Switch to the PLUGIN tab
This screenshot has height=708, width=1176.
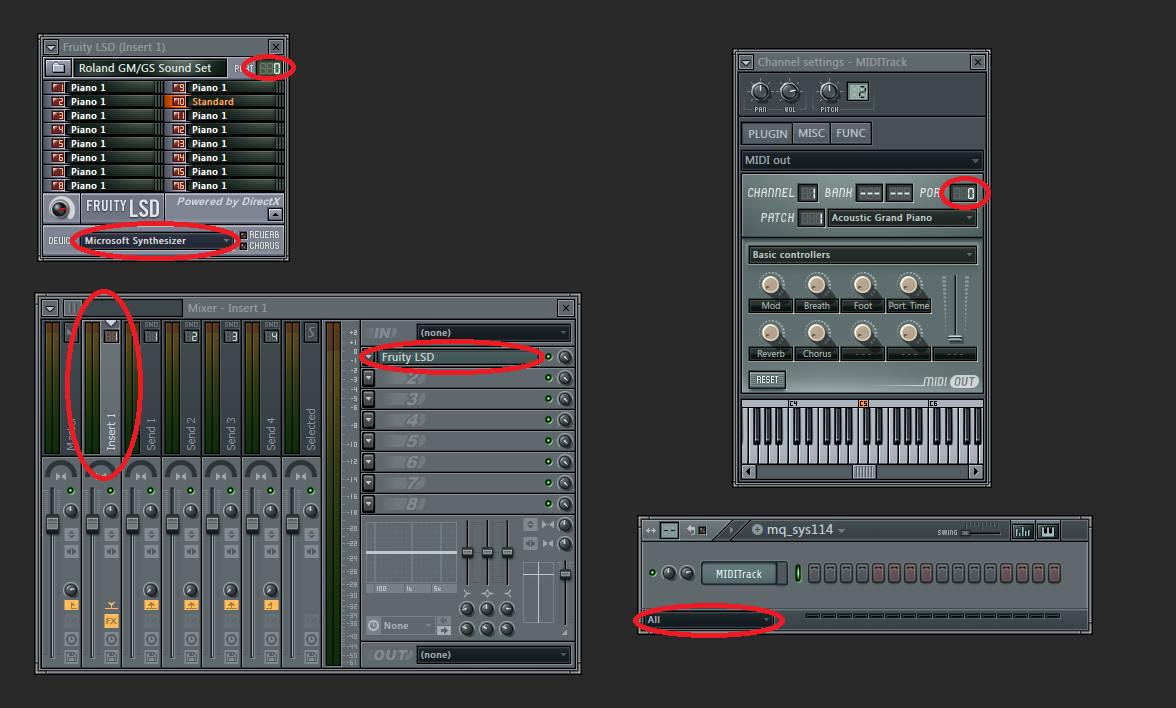click(767, 134)
